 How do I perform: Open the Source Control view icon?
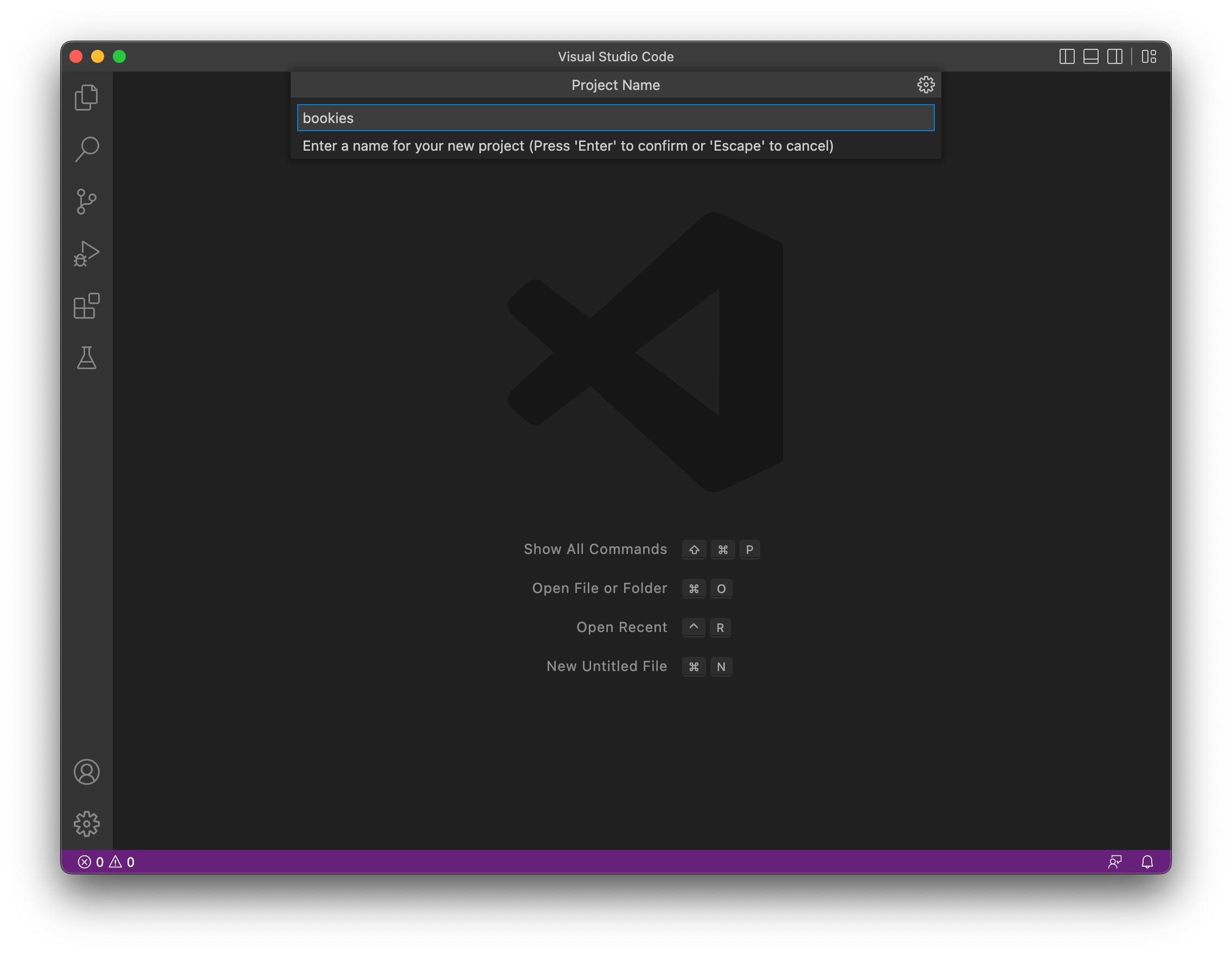tap(86, 201)
